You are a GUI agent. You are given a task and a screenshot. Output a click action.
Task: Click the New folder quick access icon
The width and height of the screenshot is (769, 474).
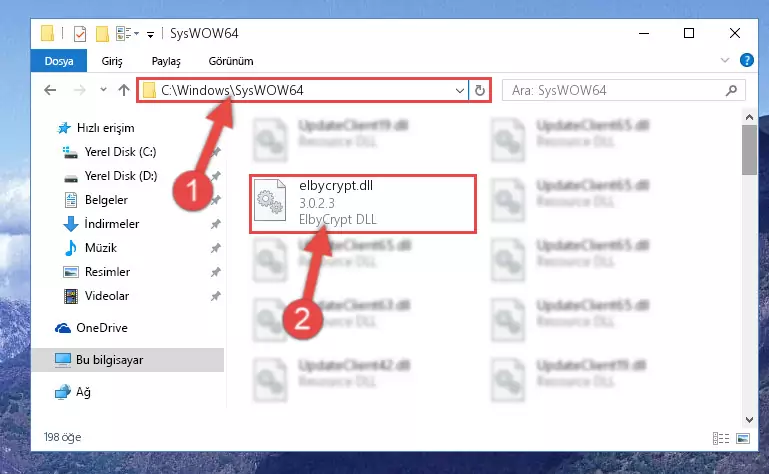click(102, 33)
